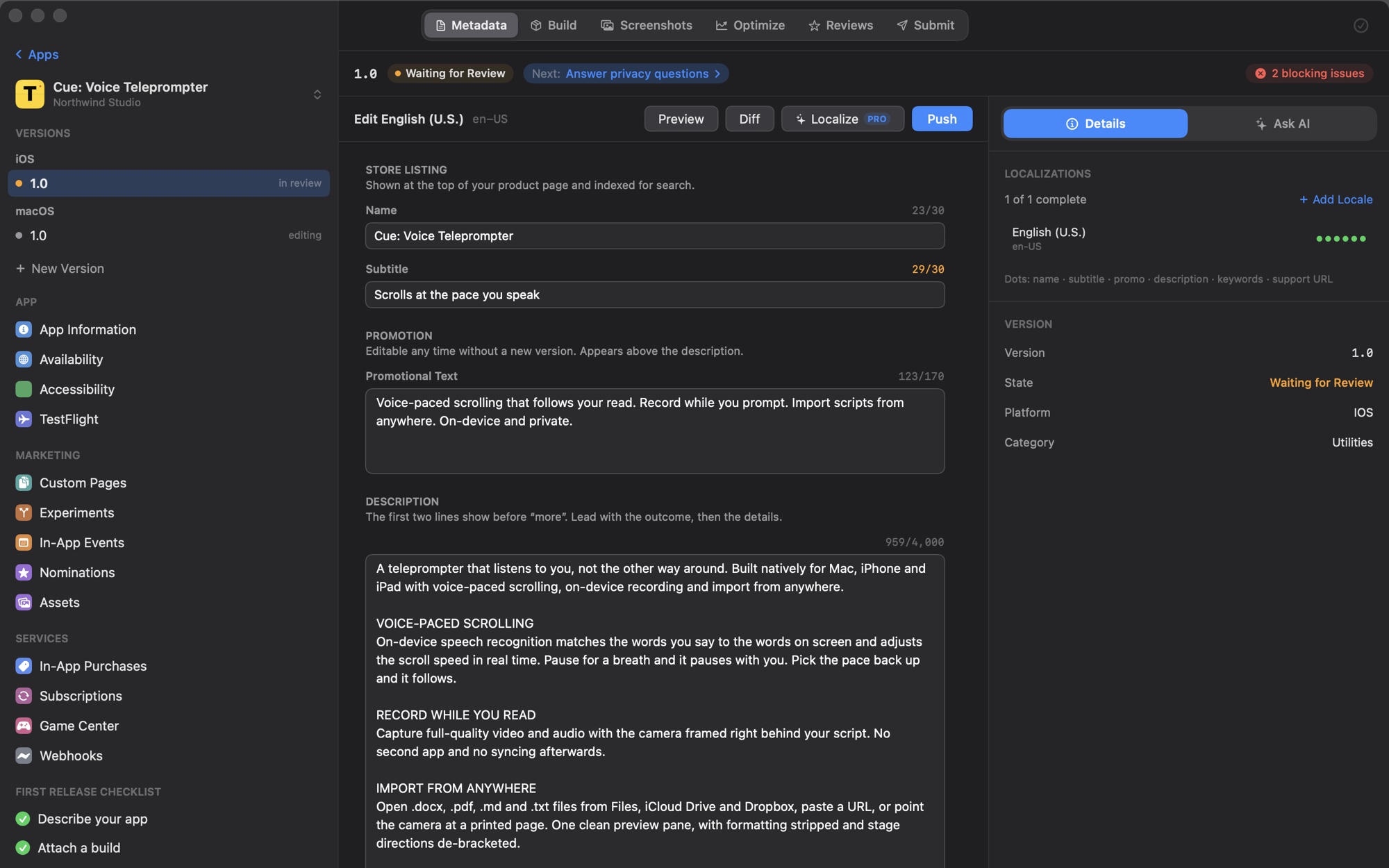Click inside the Description text area
The height and width of the screenshot is (868, 1389).
[x=655, y=711]
